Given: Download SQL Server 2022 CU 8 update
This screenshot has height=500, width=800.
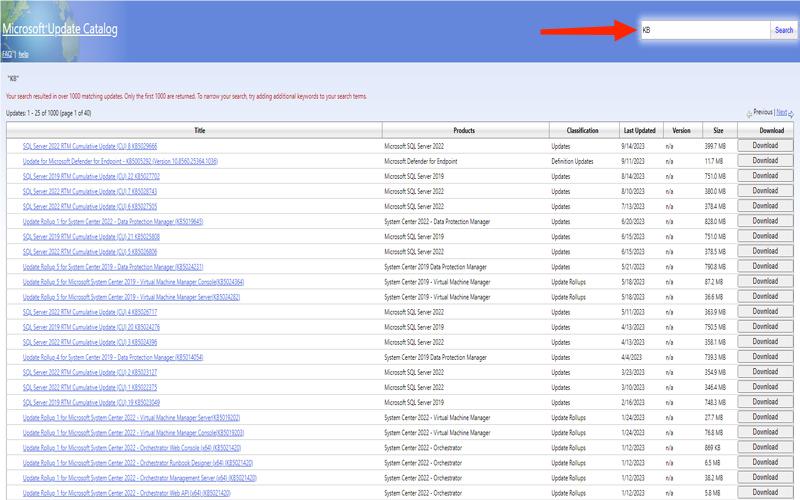Looking at the screenshot, I should [765, 146].
